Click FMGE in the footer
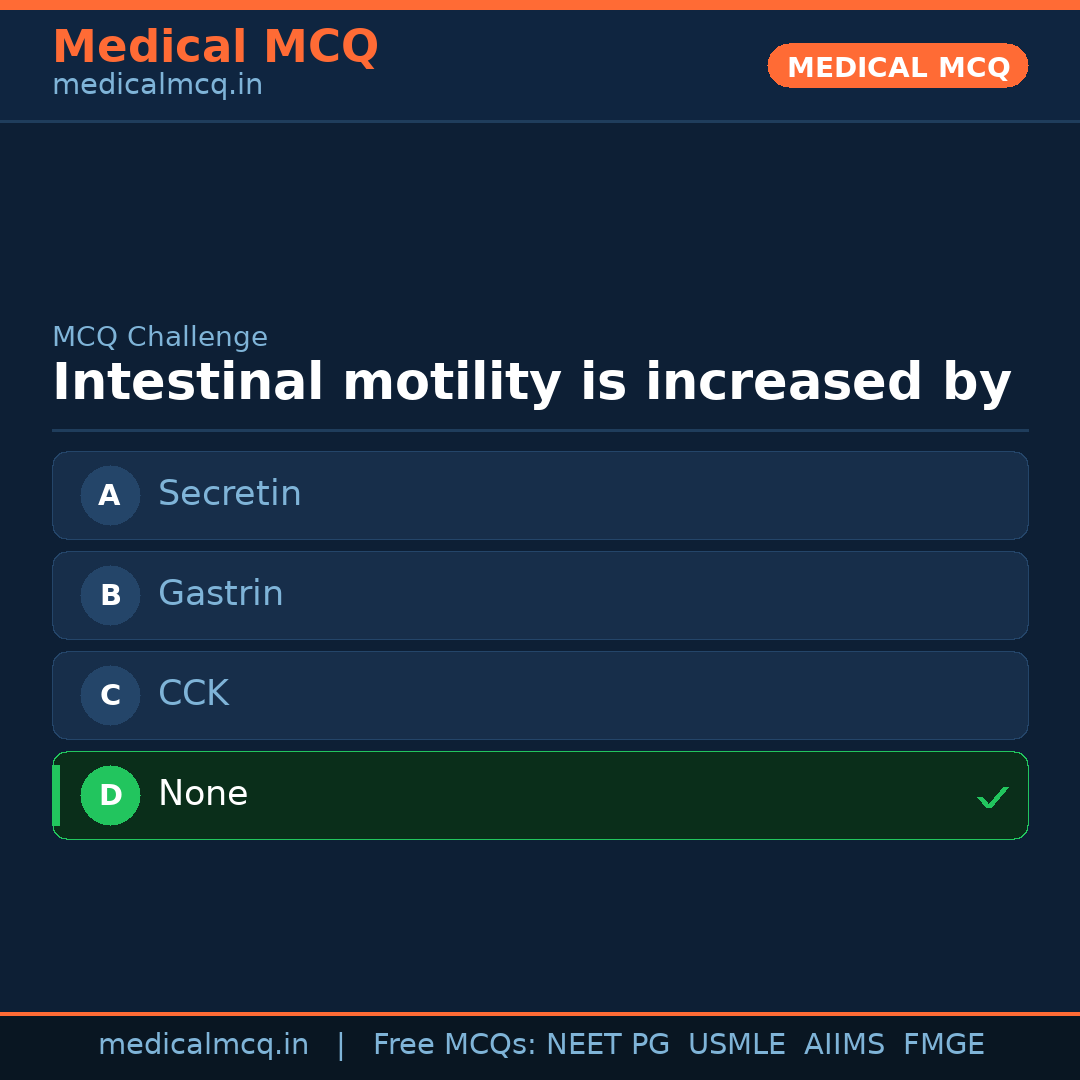This screenshot has width=1080, height=1080. tap(944, 1045)
